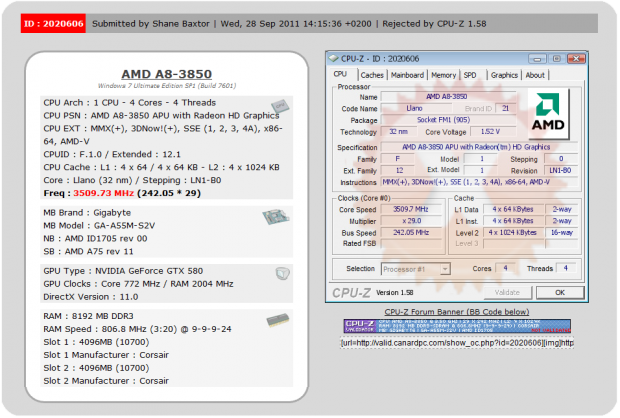Close the CPU-Z window
The image size is (620, 418).
click(x=576, y=59)
